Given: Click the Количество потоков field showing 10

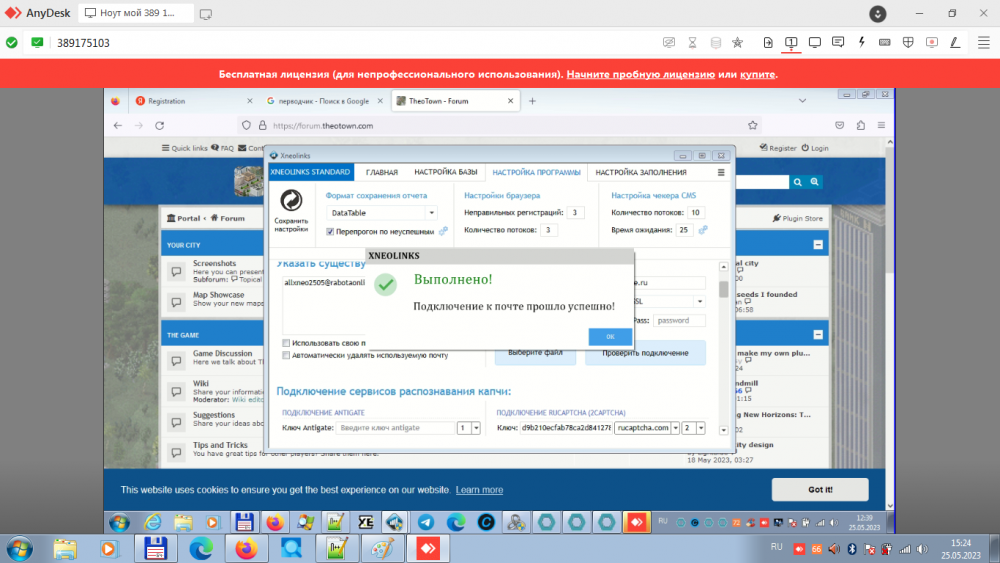Looking at the screenshot, I should pos(695,212).
